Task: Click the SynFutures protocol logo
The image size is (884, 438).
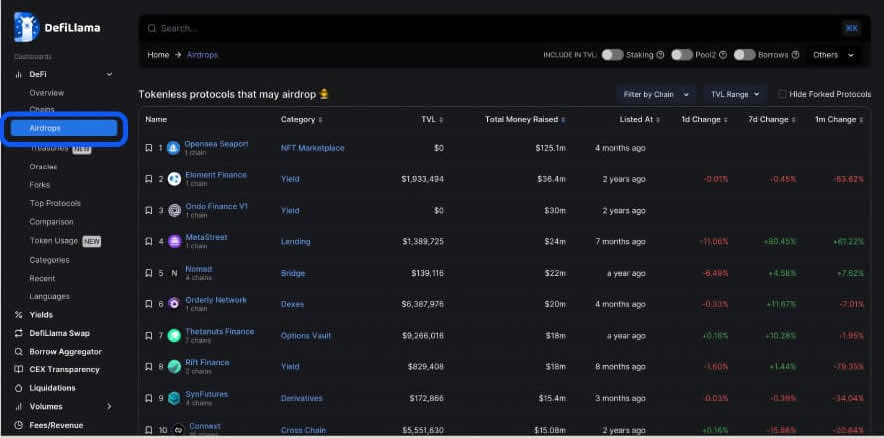Action: coord(174,398)
